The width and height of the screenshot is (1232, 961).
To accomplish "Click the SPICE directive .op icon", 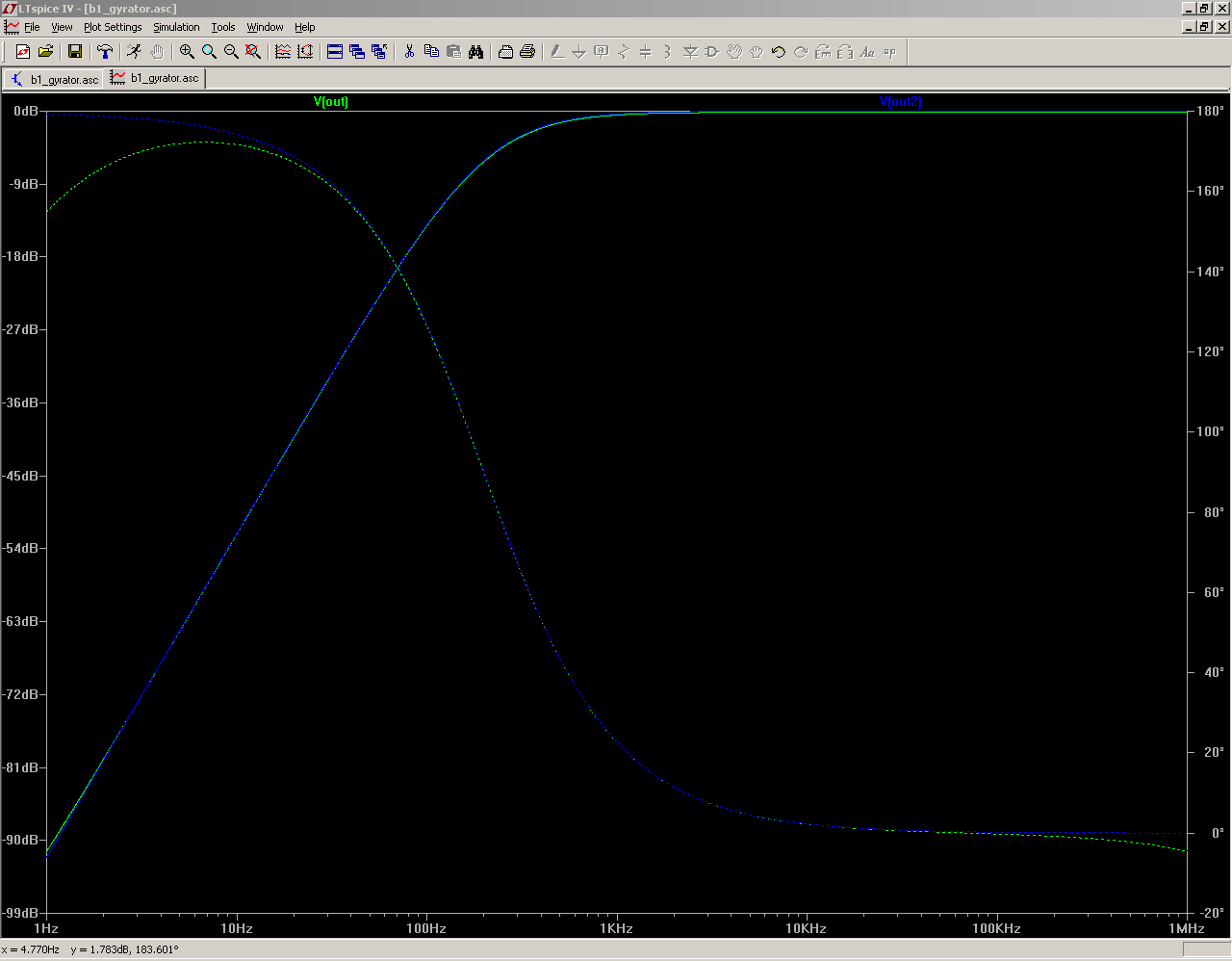I will point(889,52).
